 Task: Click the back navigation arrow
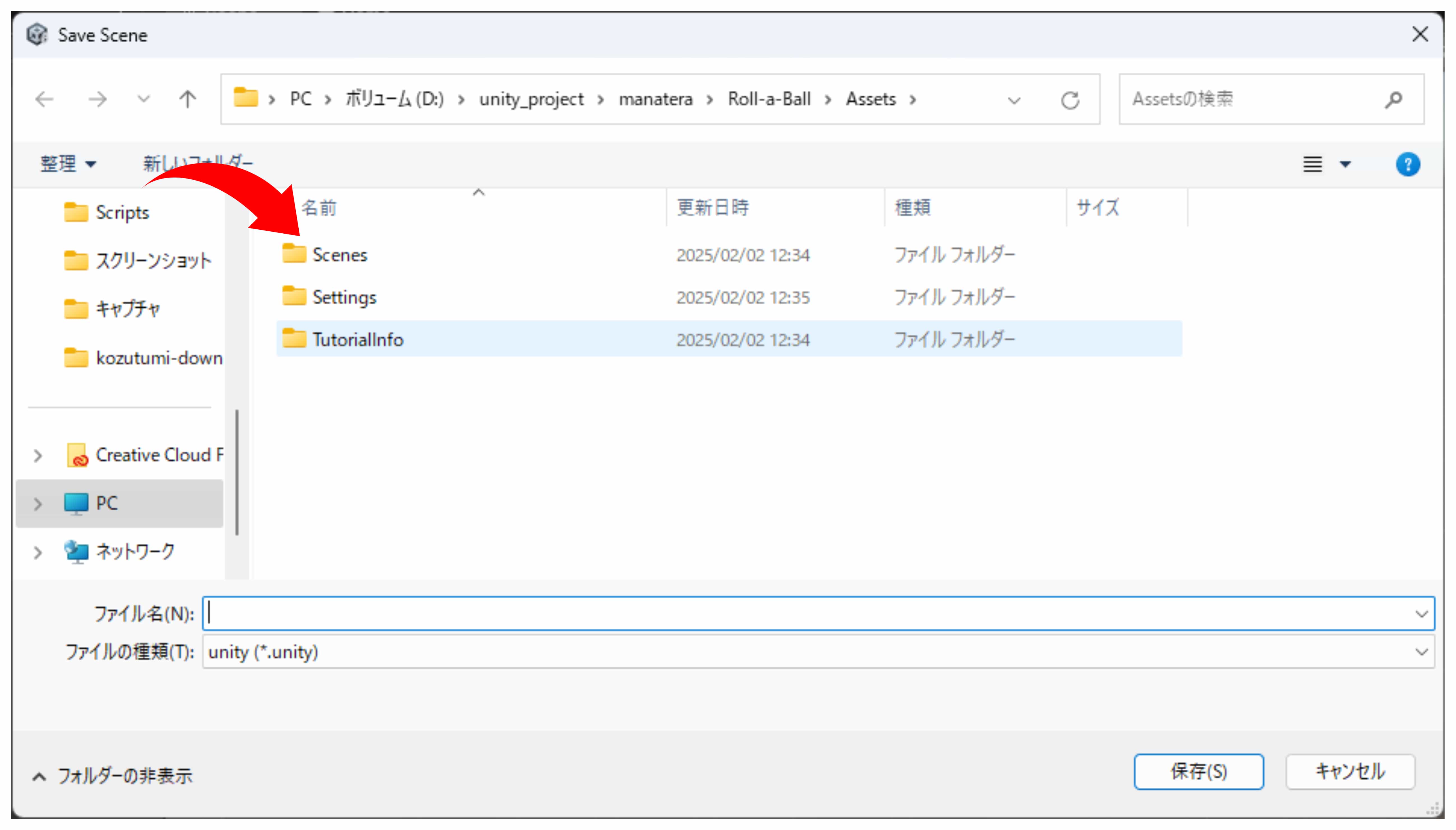click(45, 99)
